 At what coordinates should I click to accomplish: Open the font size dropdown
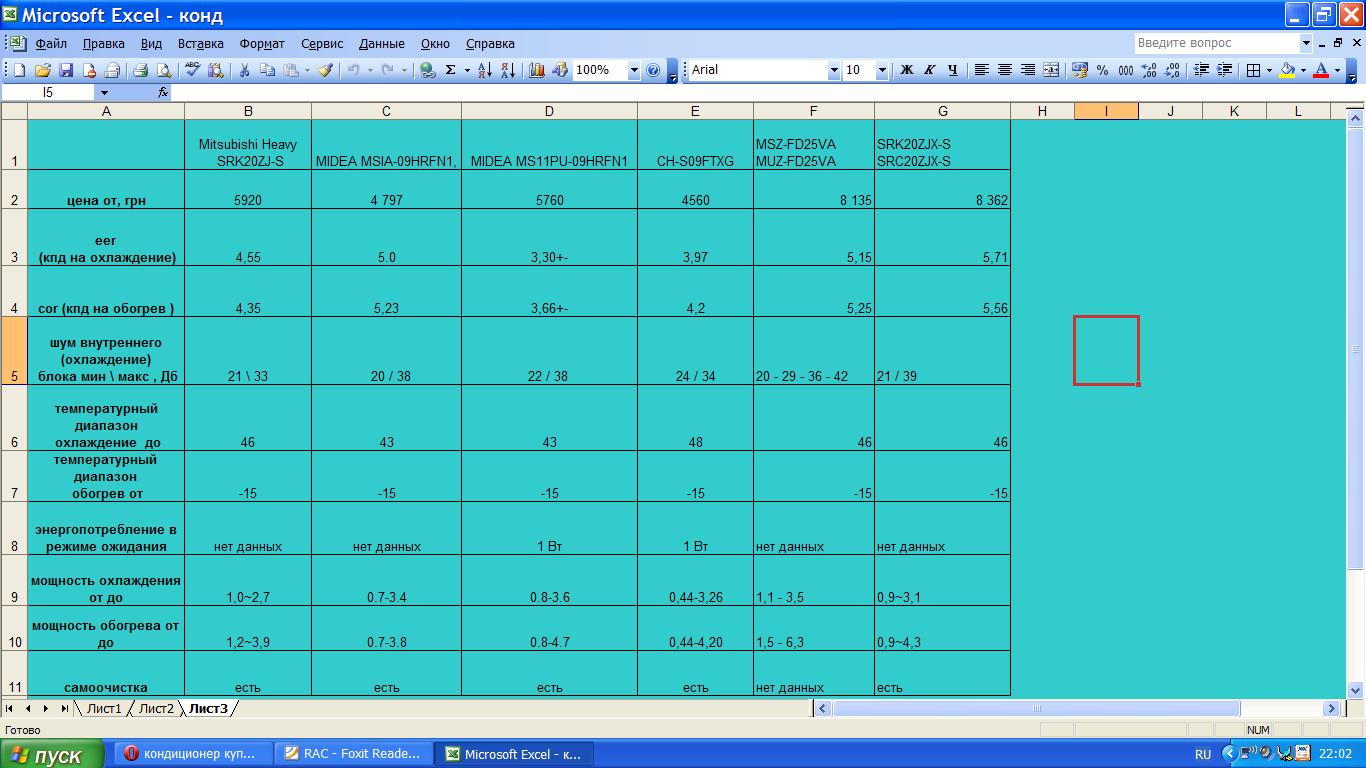coord(882,70)
